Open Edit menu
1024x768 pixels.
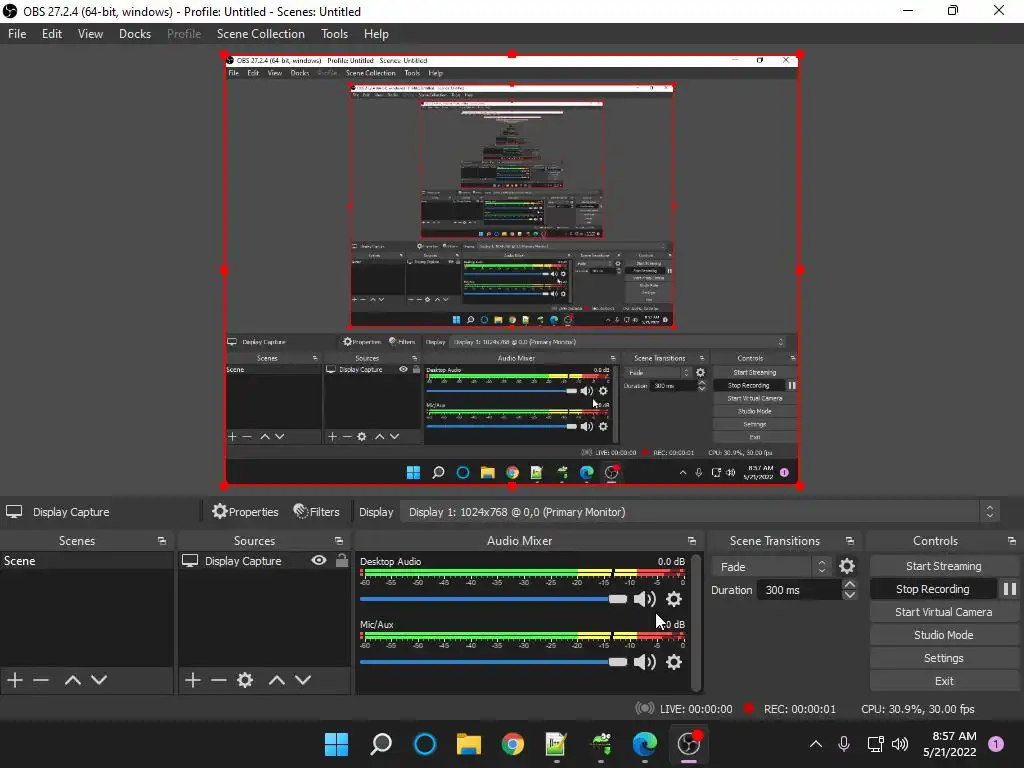[52, 34]
